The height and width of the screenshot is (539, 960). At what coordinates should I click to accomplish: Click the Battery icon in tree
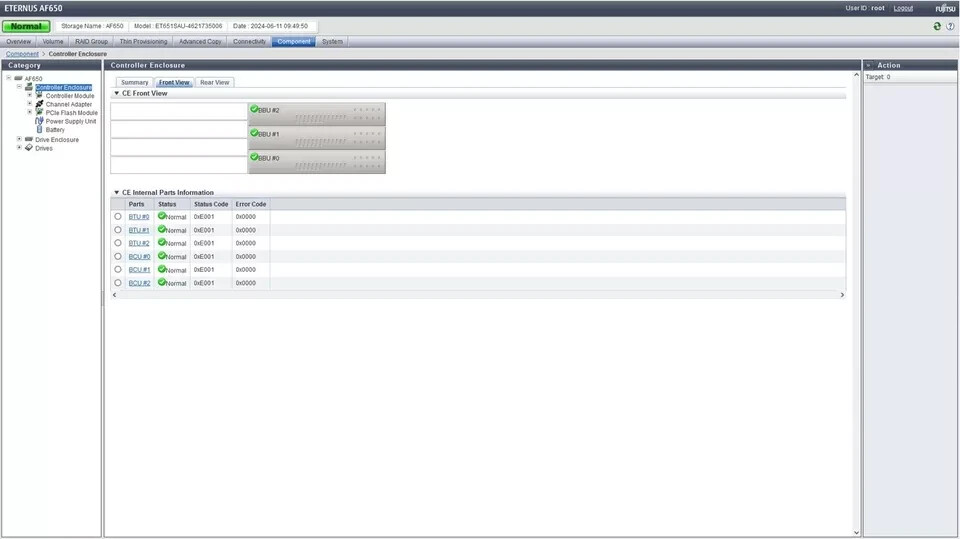[39, 129]
